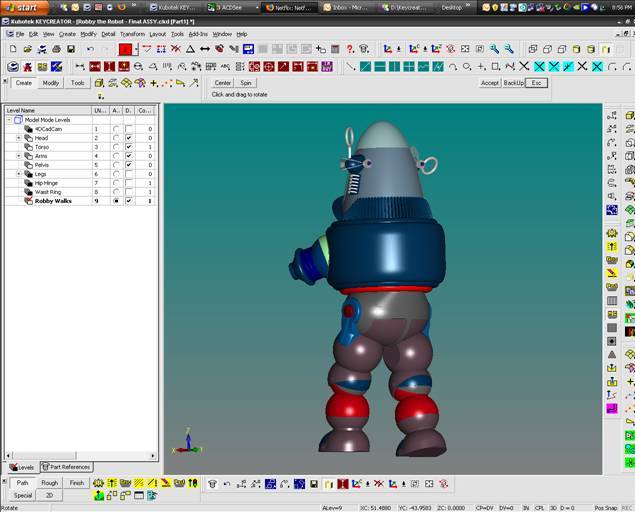
Task: Click the Open file folder icon
Action: coord(27,49)
